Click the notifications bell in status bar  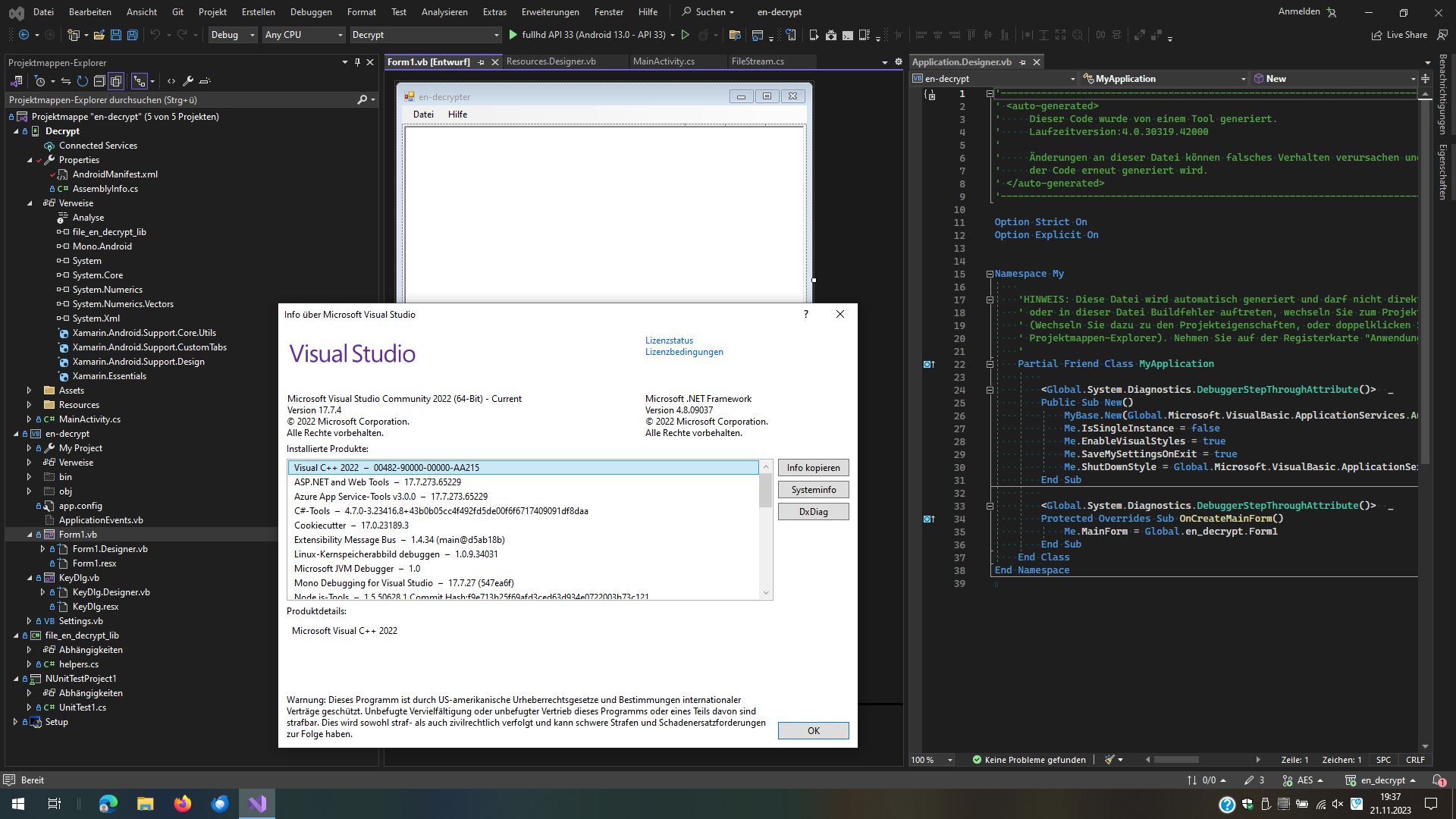coord(1439,780)
